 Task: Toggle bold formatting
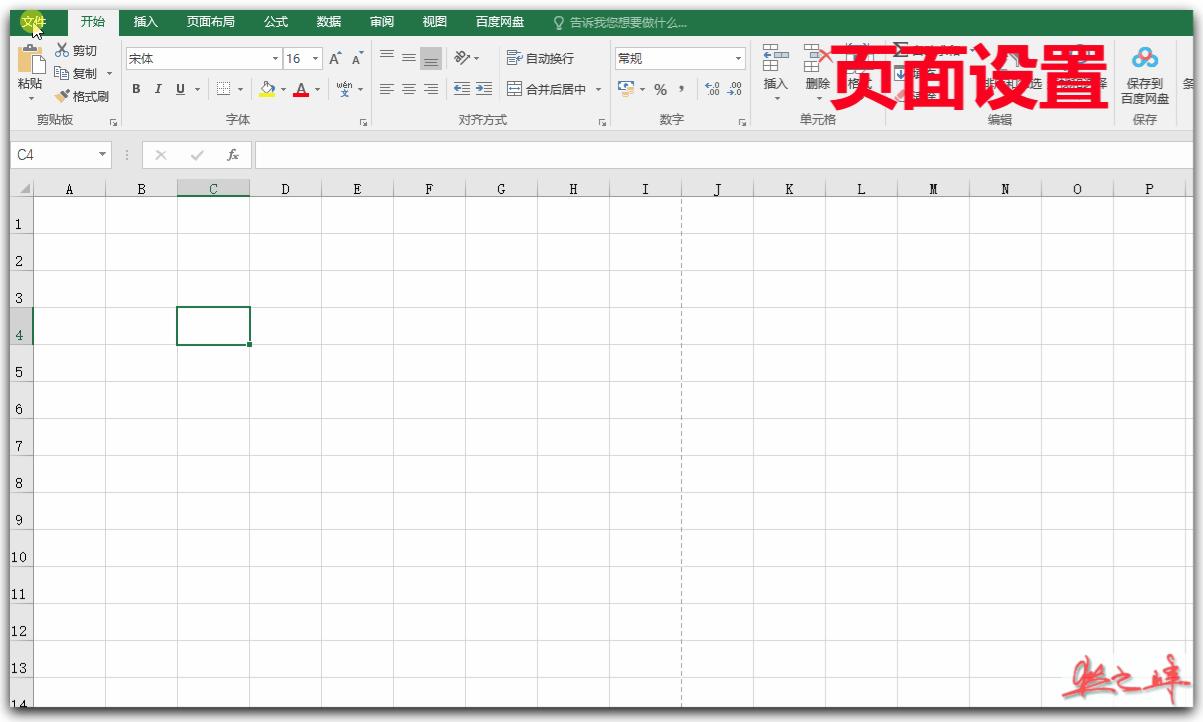tap(135, 89)
